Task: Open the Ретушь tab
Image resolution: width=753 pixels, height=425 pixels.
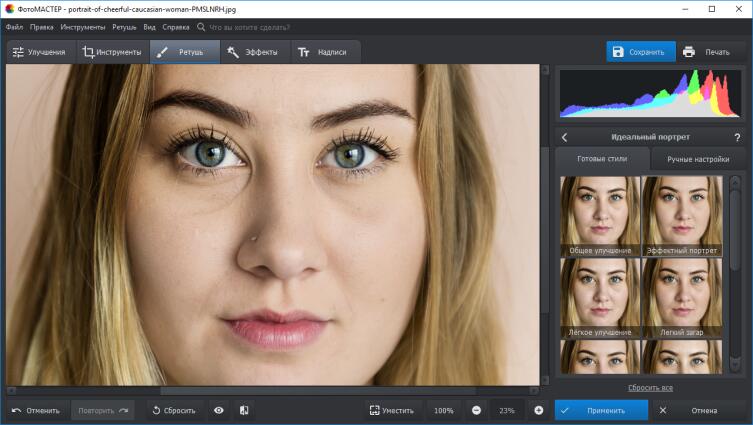Action: (x=185, y=52)
